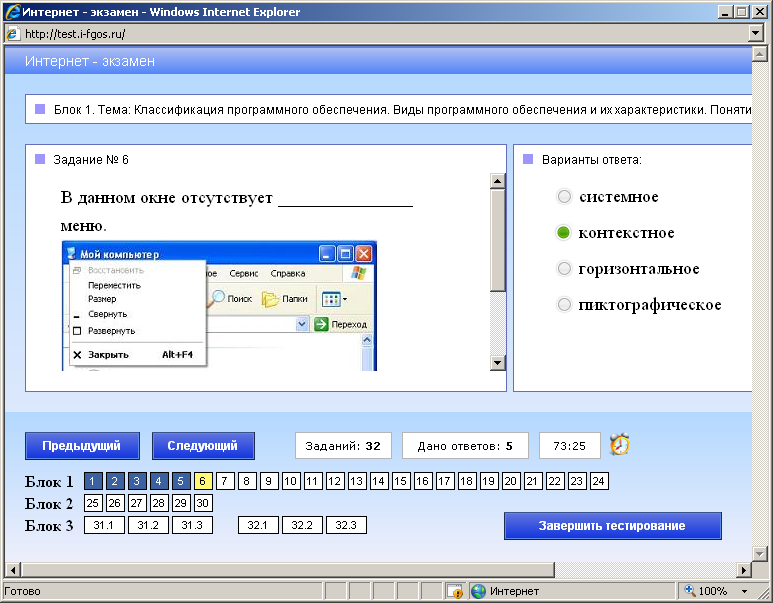773x603 pixels.
Task: Click the task panel scroll down arrow
Action: click(x=498, y=363)
